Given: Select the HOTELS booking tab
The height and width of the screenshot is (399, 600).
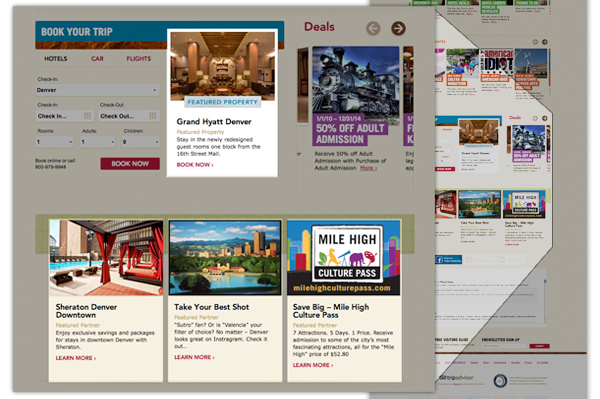Looking at the screenshot, I should 55,59.
